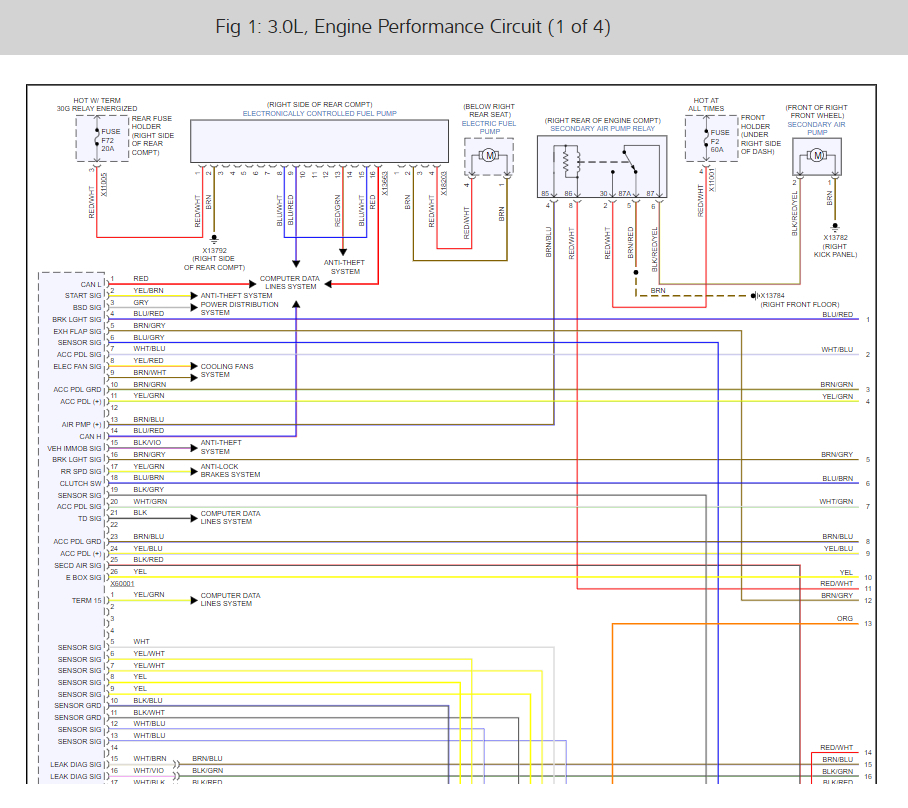Click the 'X18203' connector label
Viewport: 908px width, 808px height.
pyautogui.click(x=444, y=184)
